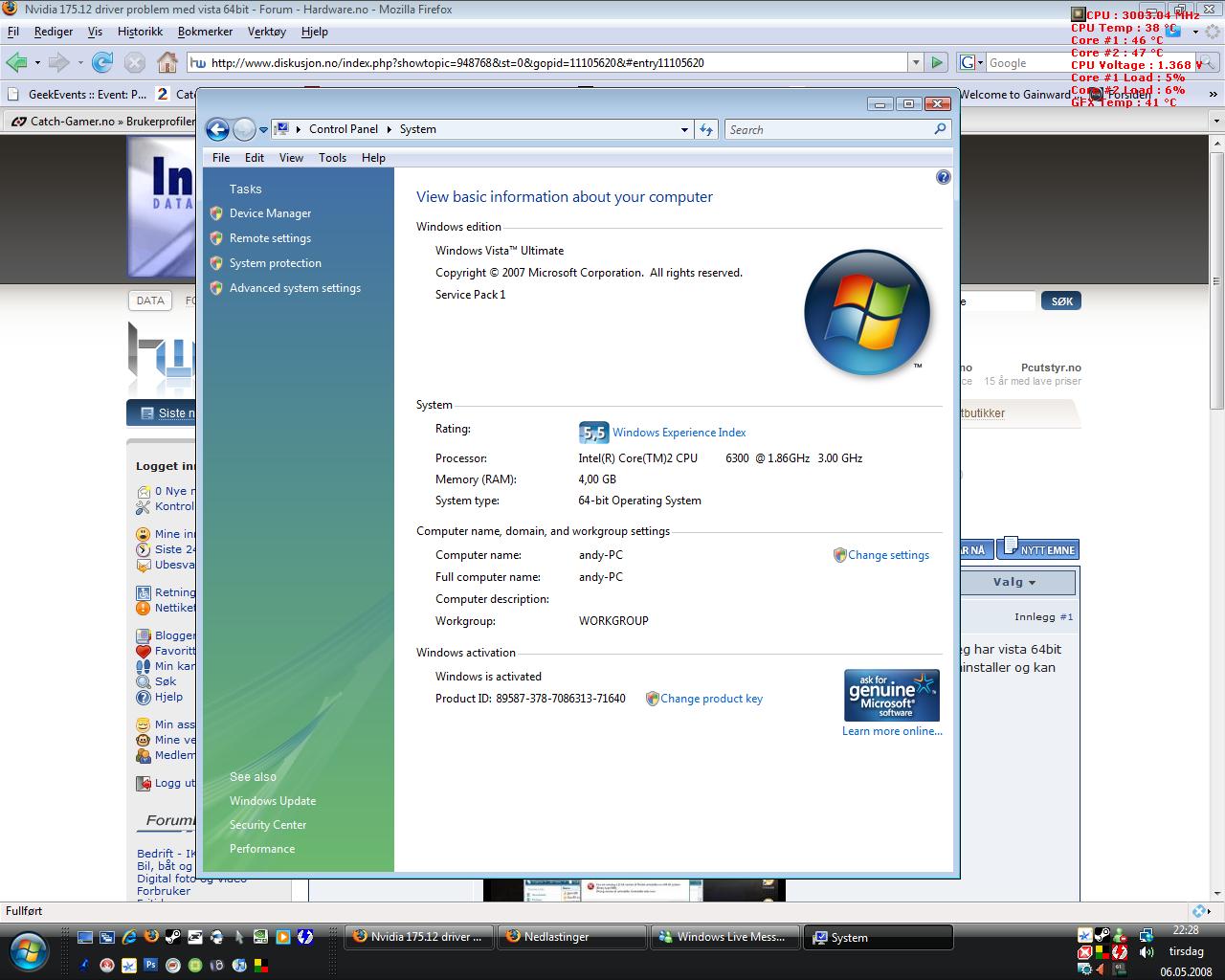1225x980 pixels.
Task: Open Firefox back history dropdown arrow
Action: tap(37, 62)
